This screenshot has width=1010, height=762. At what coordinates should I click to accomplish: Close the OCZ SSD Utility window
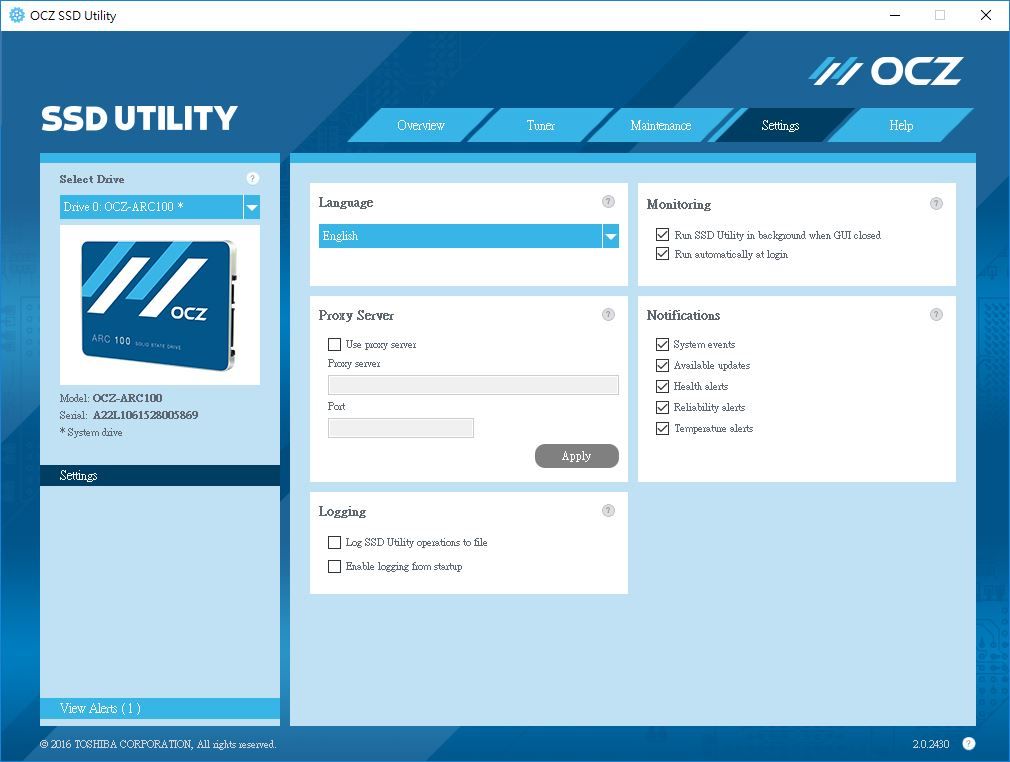986,15
